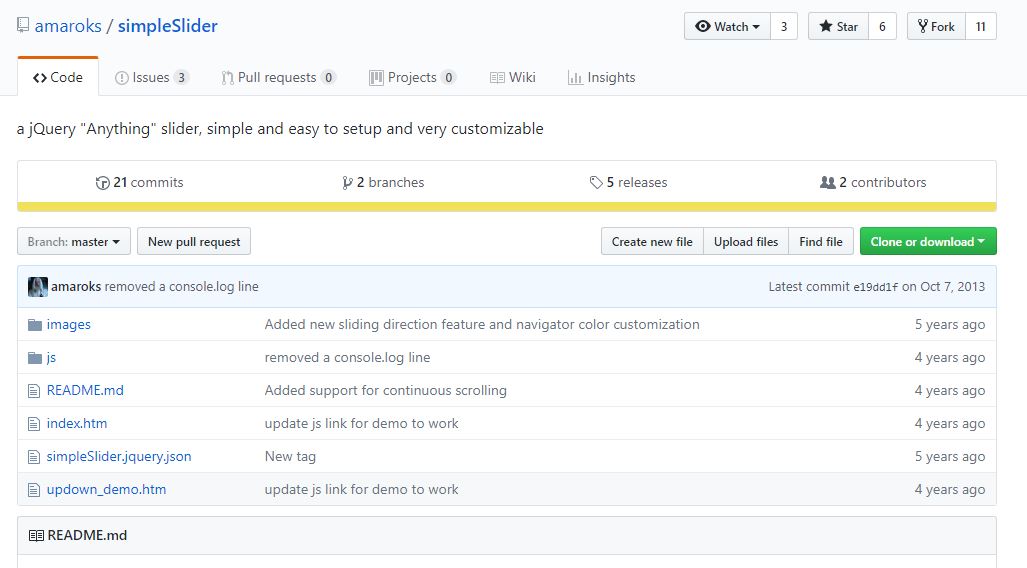Star the simpleSlider repository
Screen dimensions: 1027x568
pyautogui.click(x=838, y=26)
